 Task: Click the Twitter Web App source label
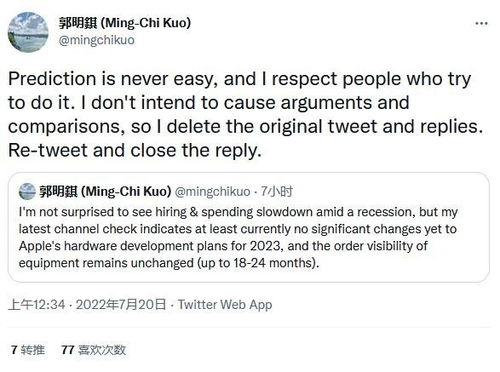[x=225, y=305]
